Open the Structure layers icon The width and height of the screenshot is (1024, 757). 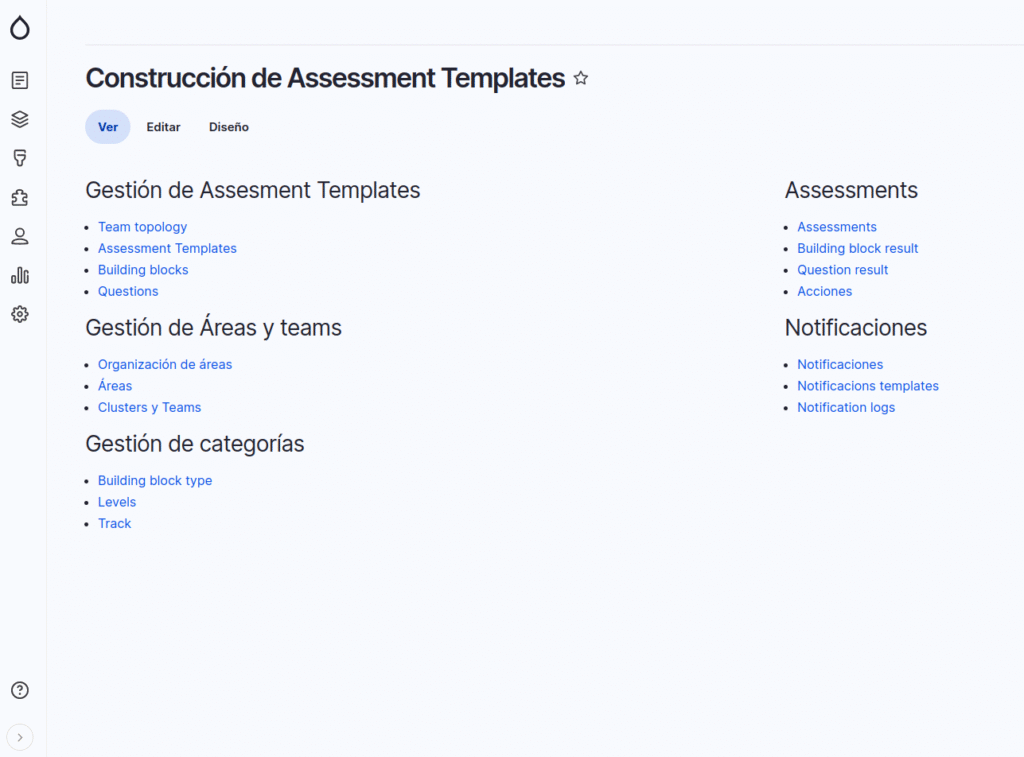pos(20,120)
